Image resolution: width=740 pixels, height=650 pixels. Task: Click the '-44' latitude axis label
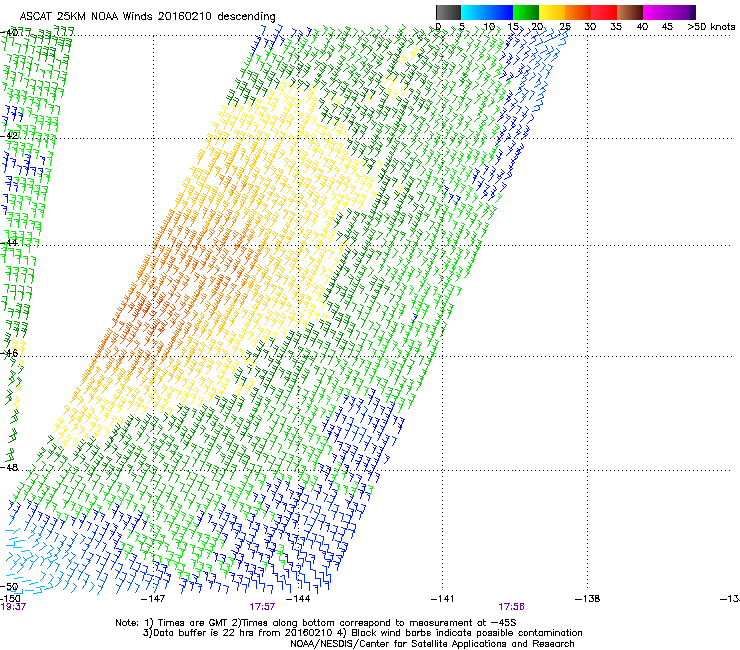9,243
